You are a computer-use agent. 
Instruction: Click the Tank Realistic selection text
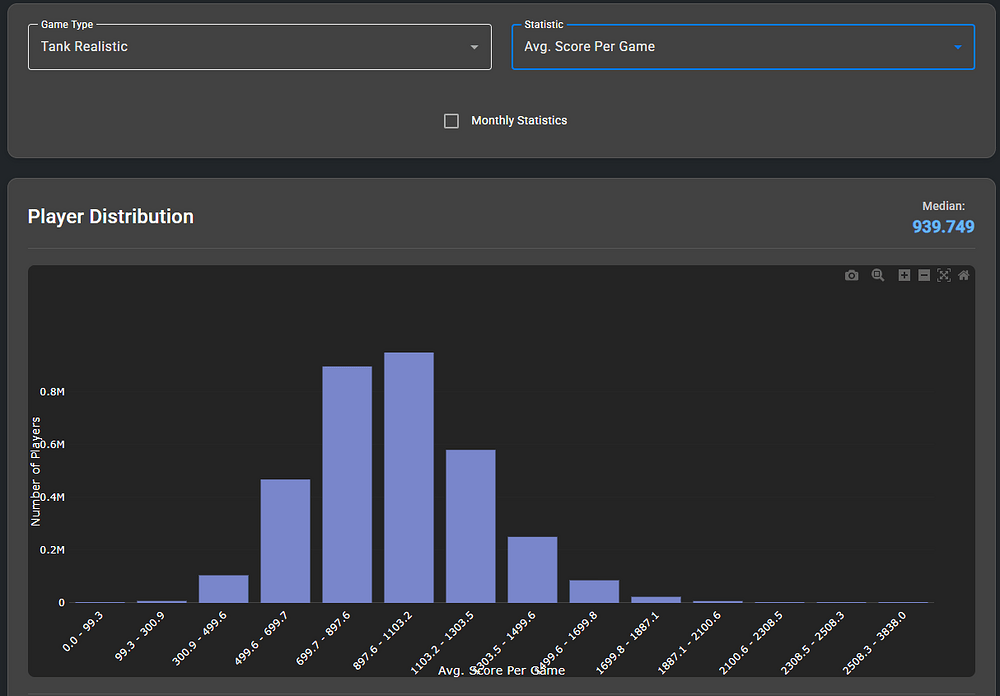click(85, 47)
